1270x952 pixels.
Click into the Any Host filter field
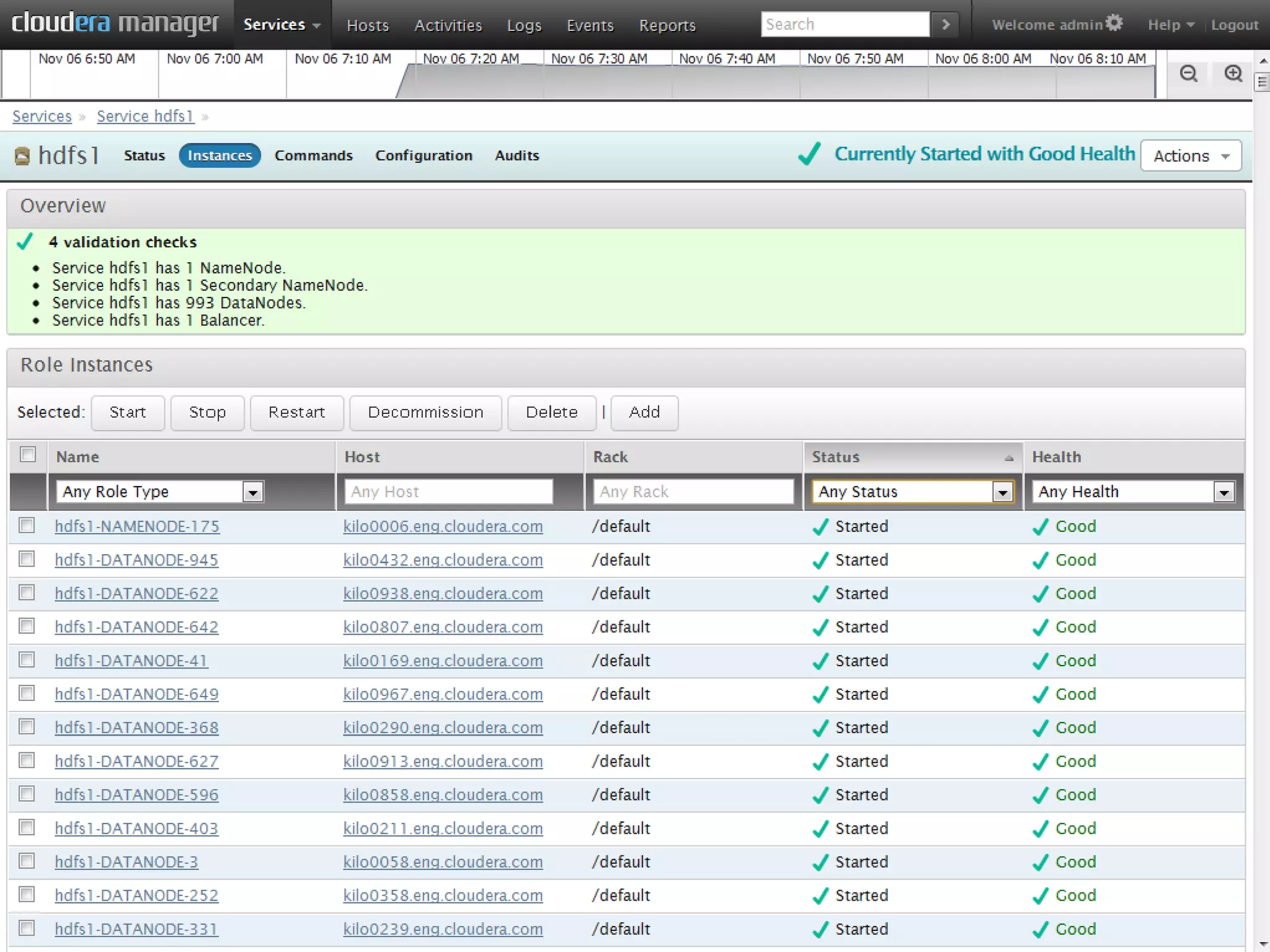click(x=448, y=491)
